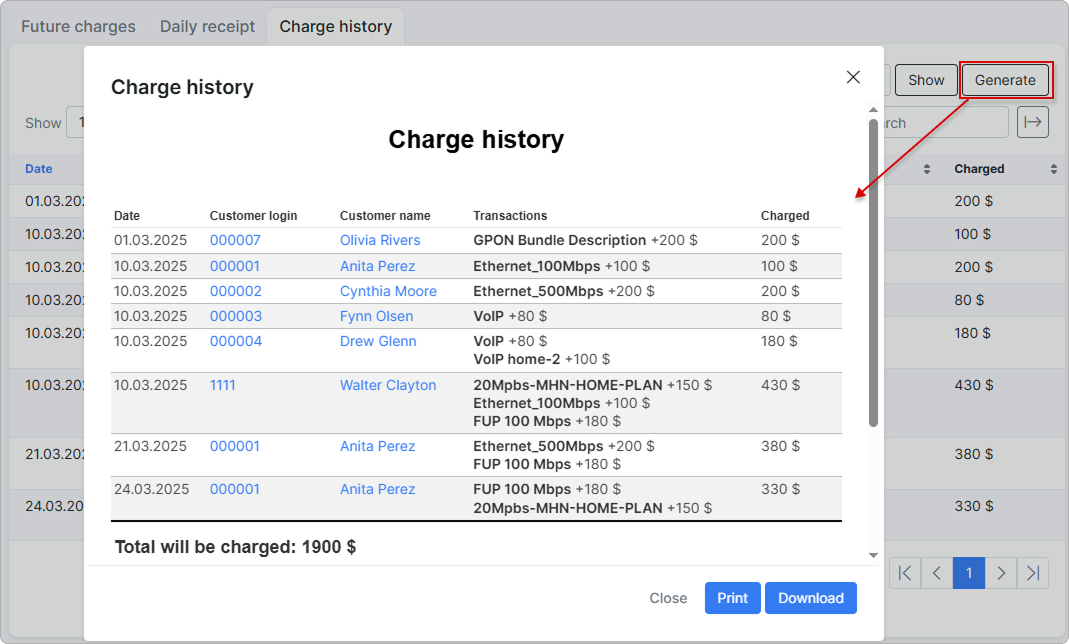Close the Charge history dialog with X
The height and width of the screenshot is (644, 1069).
853,77
